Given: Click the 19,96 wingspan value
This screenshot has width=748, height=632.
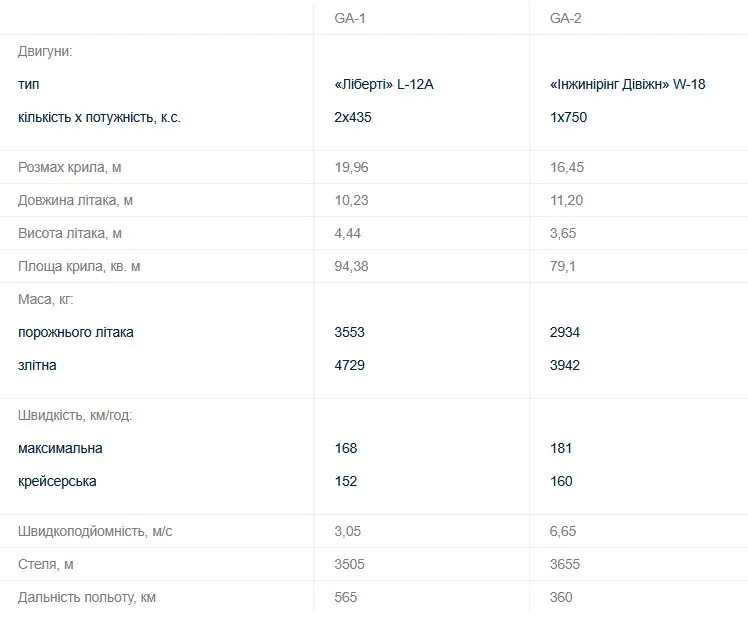Looking at the screenshot, I should [x=351, y=167].
